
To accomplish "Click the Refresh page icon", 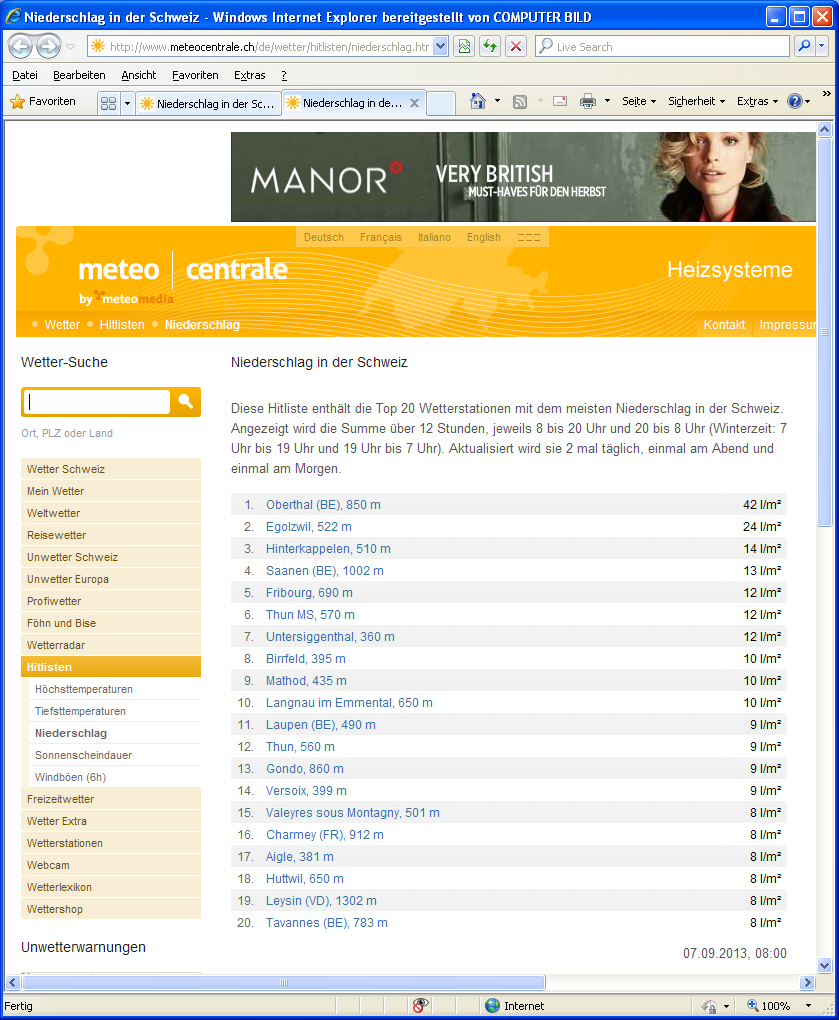I will click(x=490, y=46).
